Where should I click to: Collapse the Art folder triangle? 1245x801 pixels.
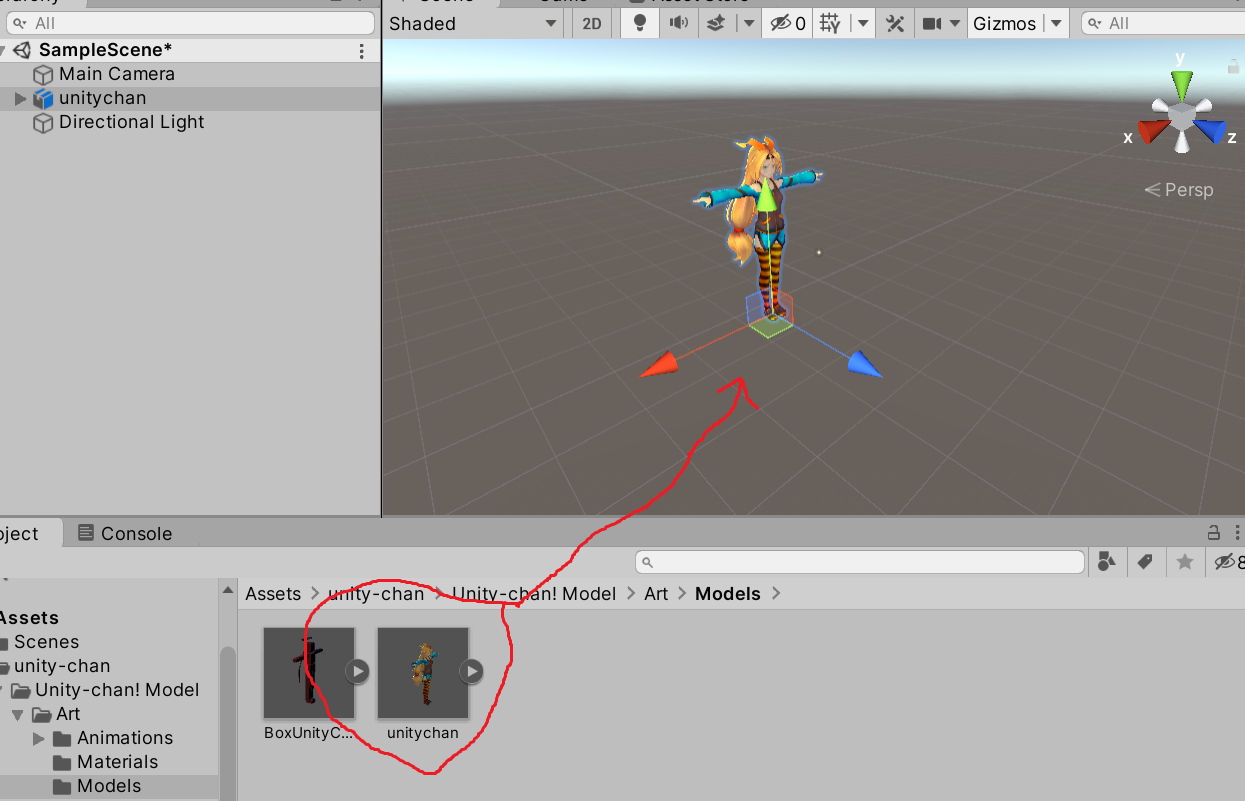pyautogui.click(x=18, y=714)
